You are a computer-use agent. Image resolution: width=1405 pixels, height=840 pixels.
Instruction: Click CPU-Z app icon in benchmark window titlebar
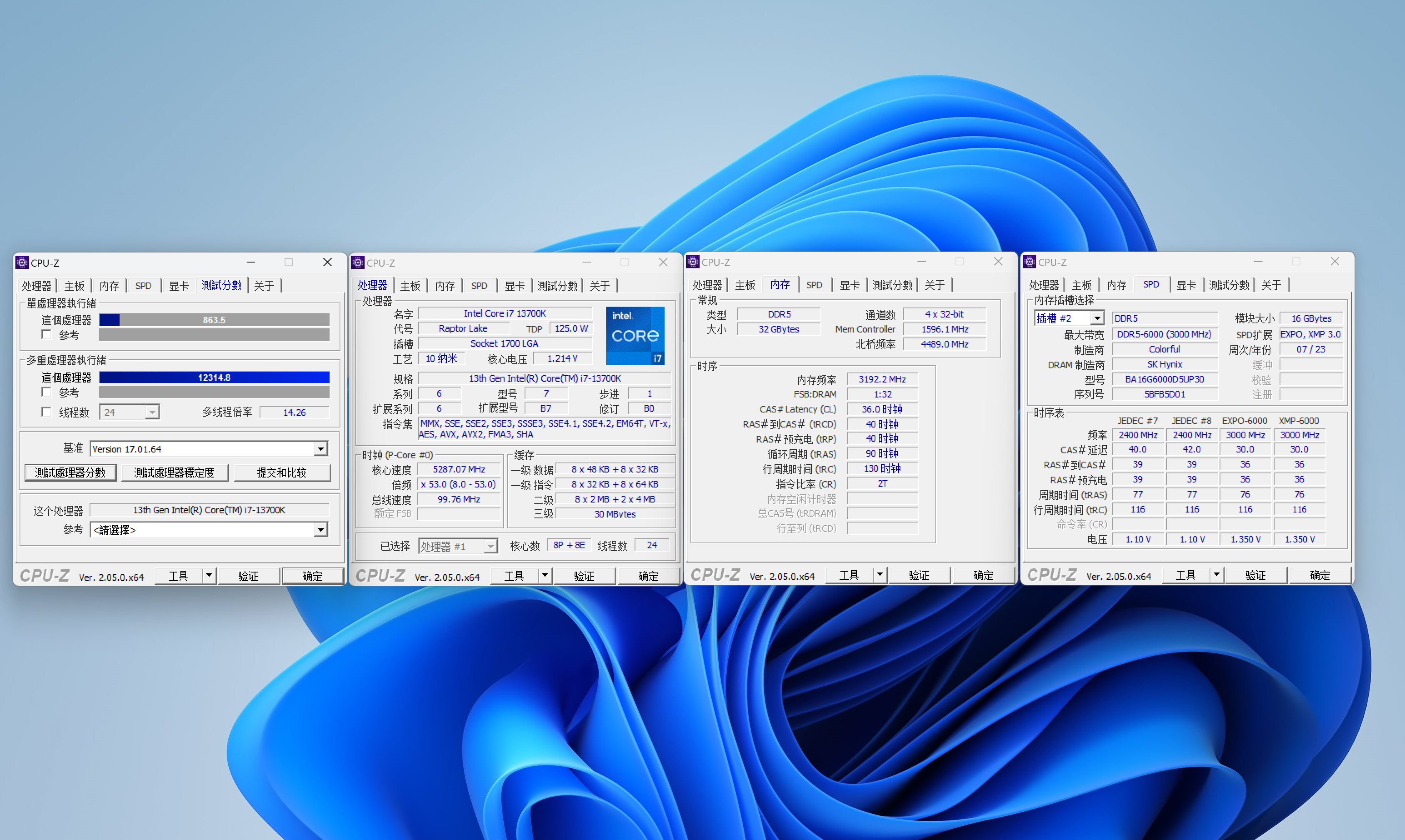pos(22,262)
